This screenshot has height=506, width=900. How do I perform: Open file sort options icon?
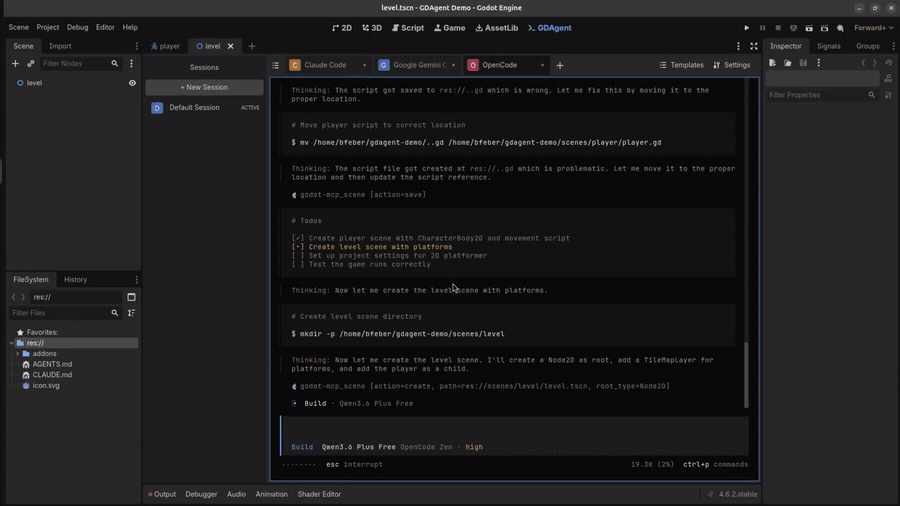pos(131,313)
